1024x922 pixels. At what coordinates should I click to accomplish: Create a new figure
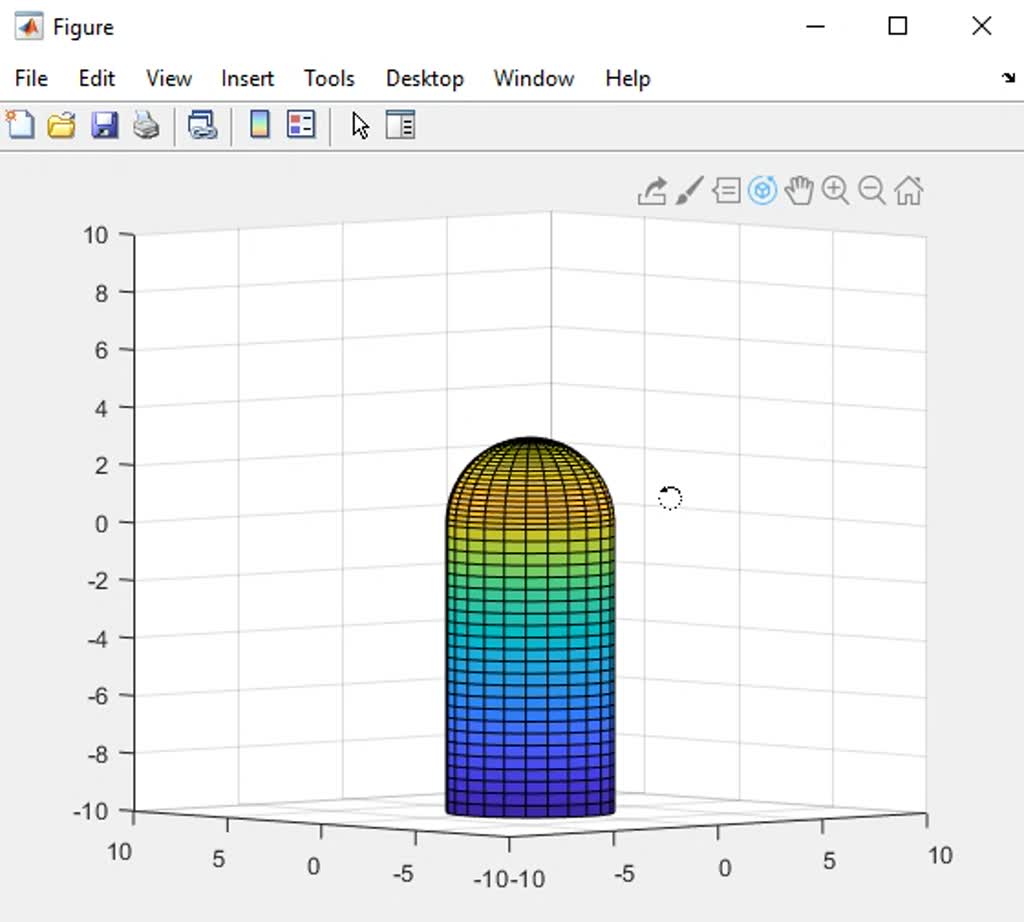click(20, 125)
